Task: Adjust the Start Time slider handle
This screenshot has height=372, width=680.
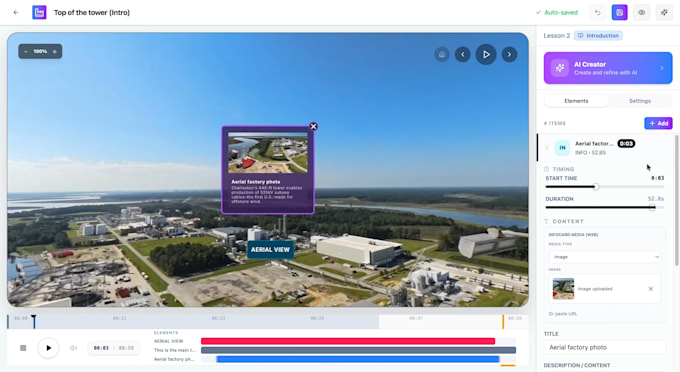Action: coord(596,186)
